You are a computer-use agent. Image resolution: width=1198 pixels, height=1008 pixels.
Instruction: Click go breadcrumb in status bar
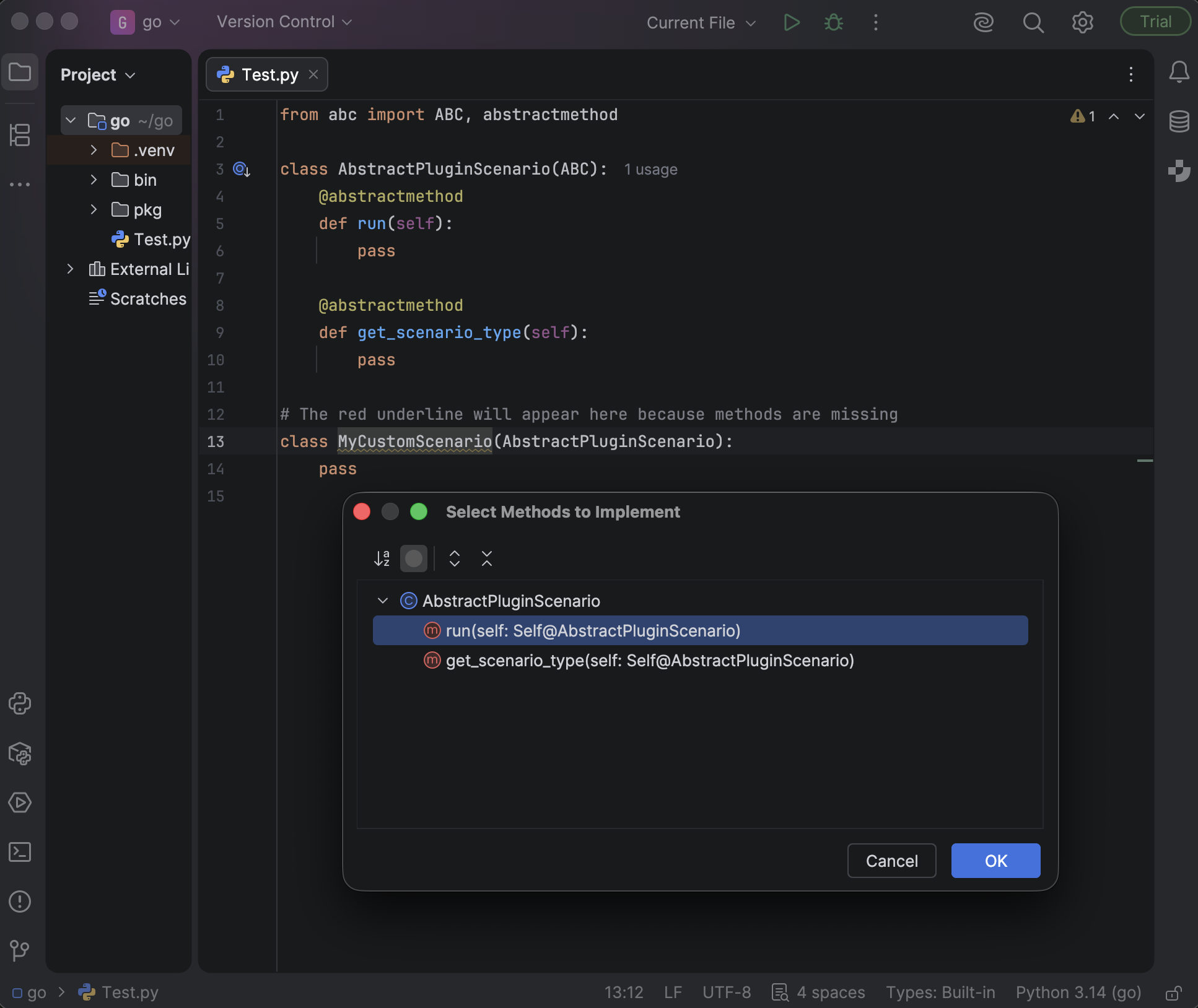29,993
